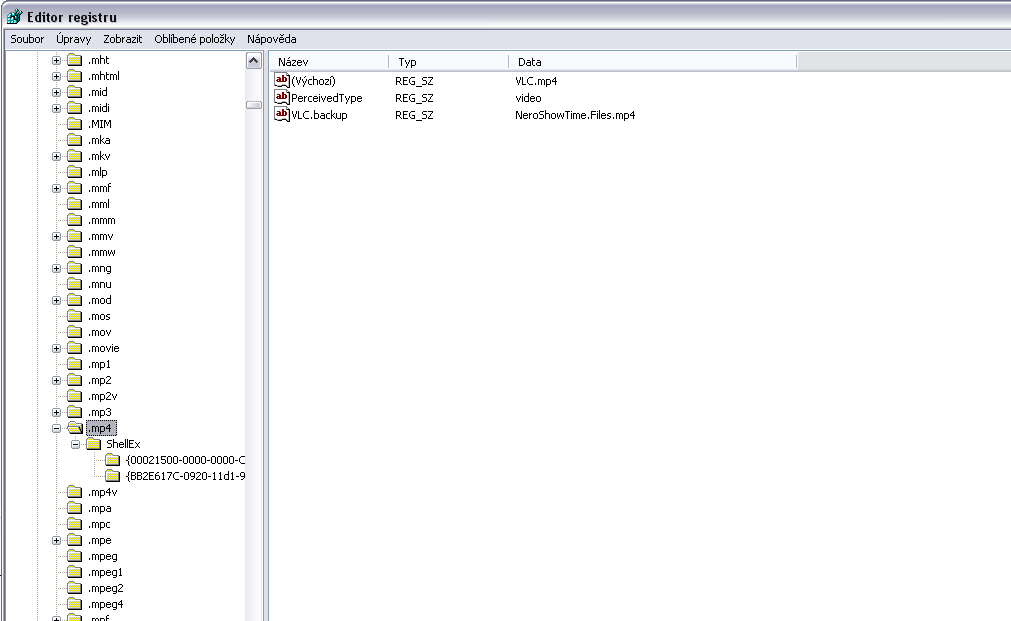Screen dimensions: 1011x621
Task: Select the video data value
Action: point(528,98)
